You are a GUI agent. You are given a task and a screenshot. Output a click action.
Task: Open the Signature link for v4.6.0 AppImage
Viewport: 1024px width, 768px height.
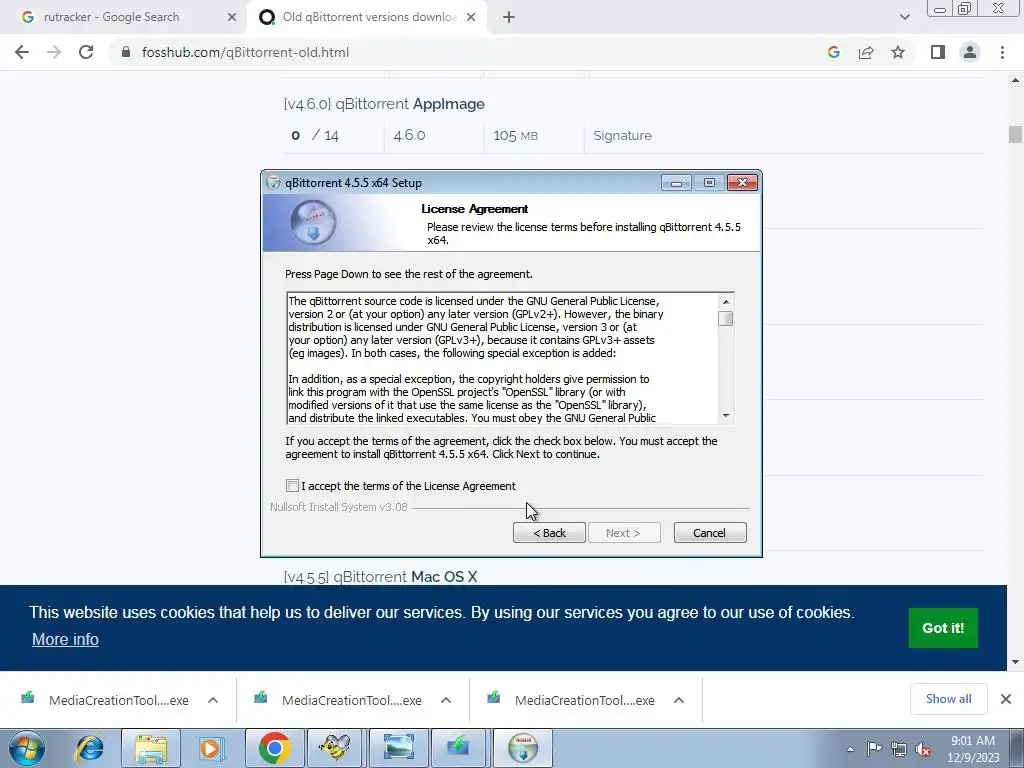622,135
